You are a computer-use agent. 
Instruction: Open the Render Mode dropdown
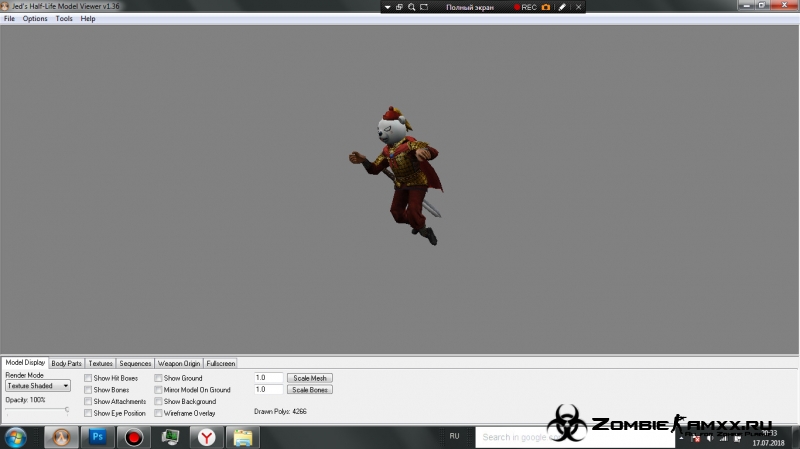[x=38, y=386]
